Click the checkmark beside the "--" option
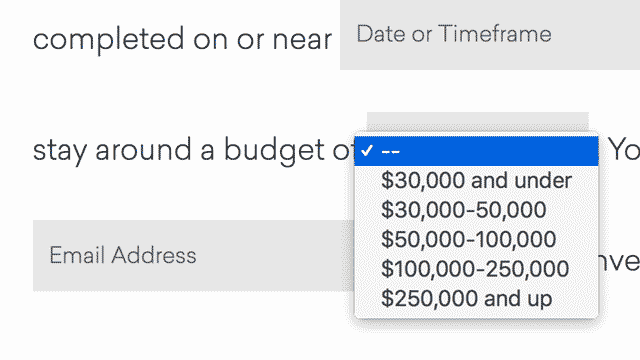This screenshot has height=360, width=640. [x=367, y=151]
